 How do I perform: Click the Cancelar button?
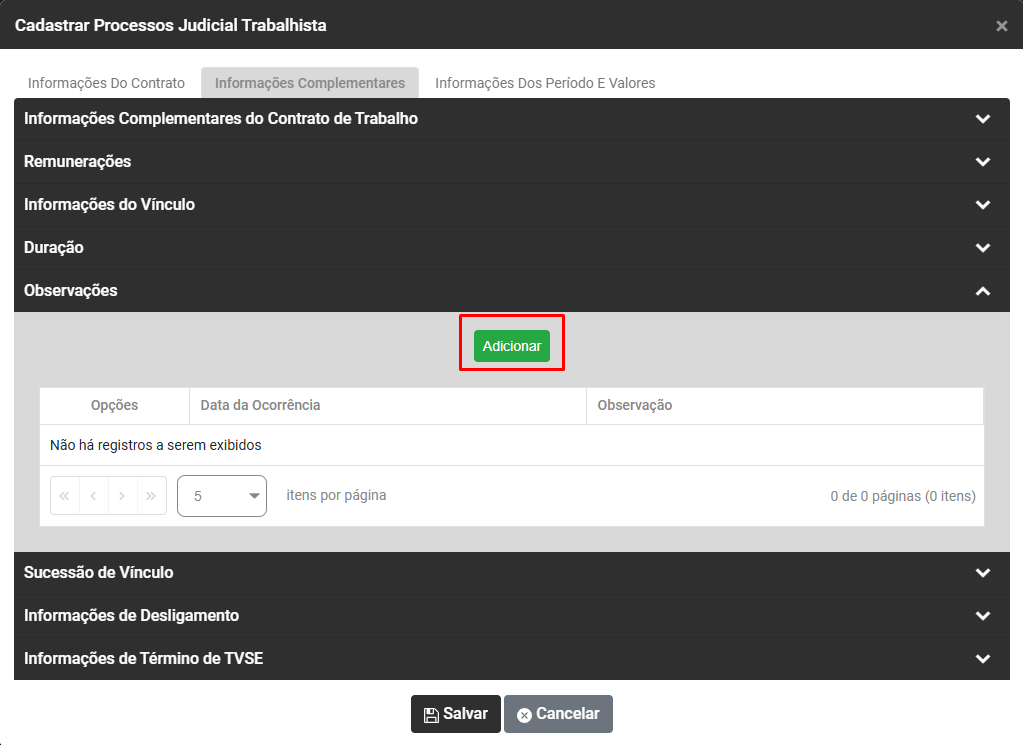(558, 714)
